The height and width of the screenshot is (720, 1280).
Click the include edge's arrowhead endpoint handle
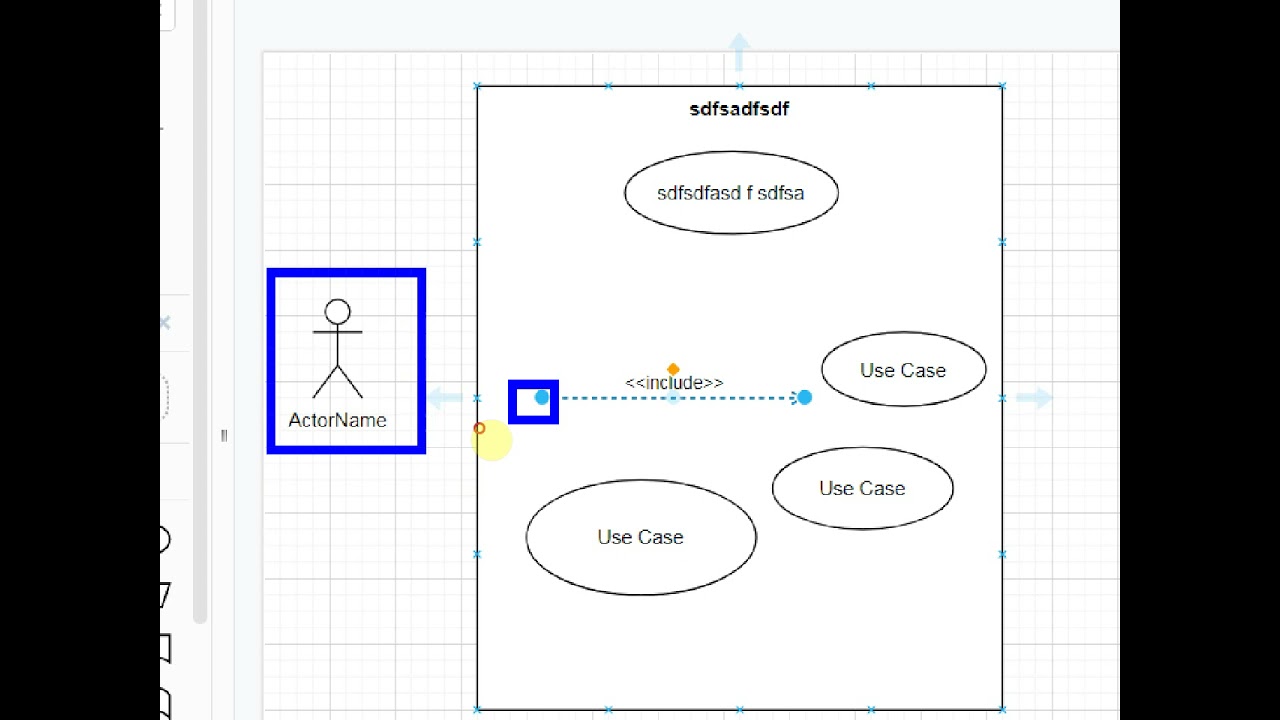804,397
